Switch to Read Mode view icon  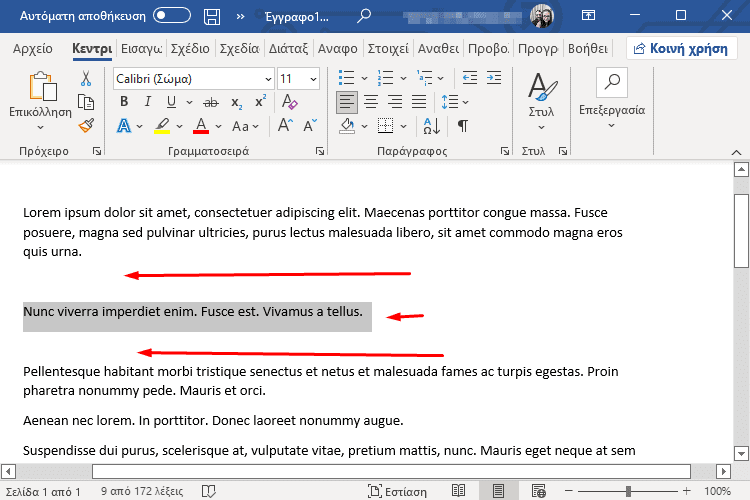pos(458,491)
